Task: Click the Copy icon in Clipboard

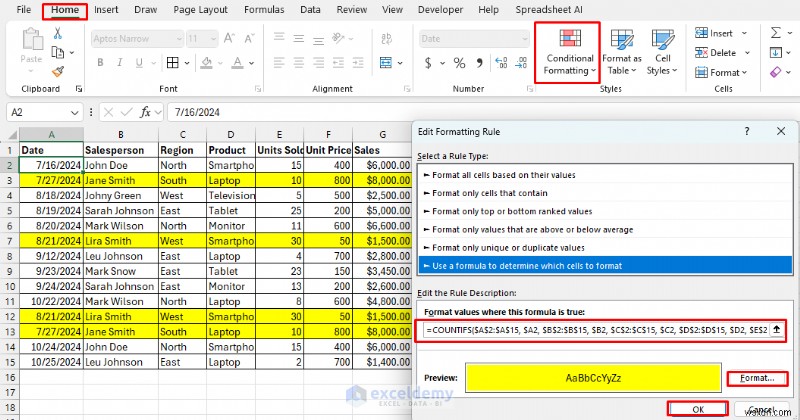Action: [x=58, y=53]
